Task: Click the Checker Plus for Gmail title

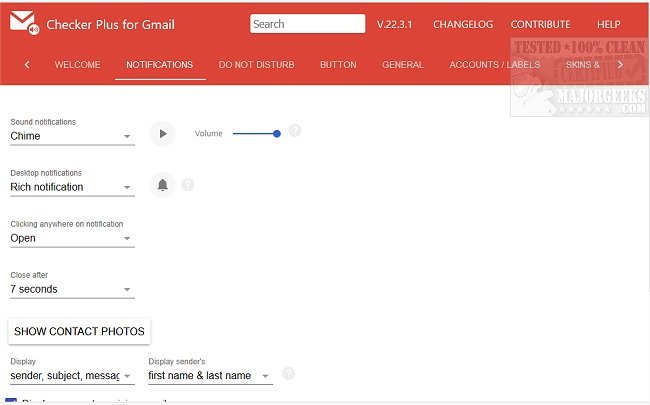Action: (x=110, y=24)
